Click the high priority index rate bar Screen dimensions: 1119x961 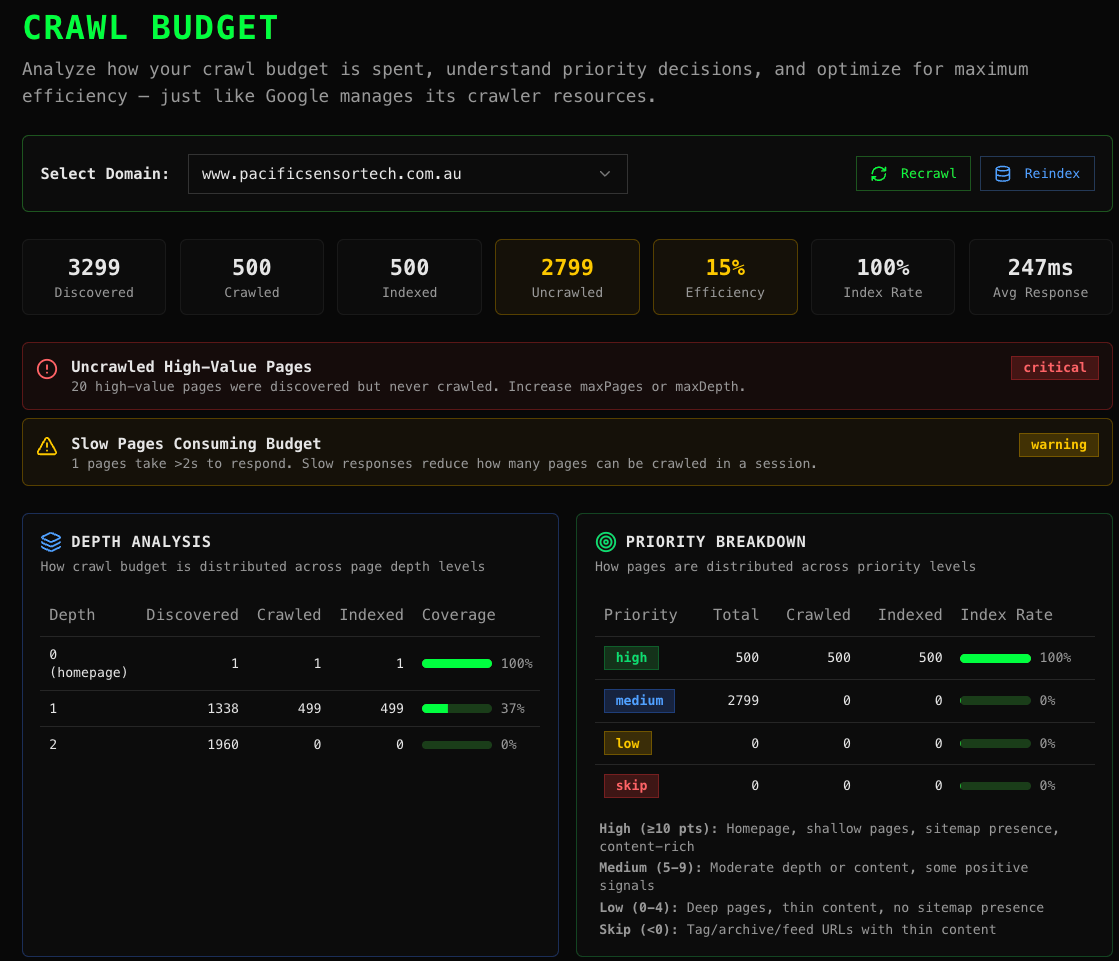(x=995, y=658)
